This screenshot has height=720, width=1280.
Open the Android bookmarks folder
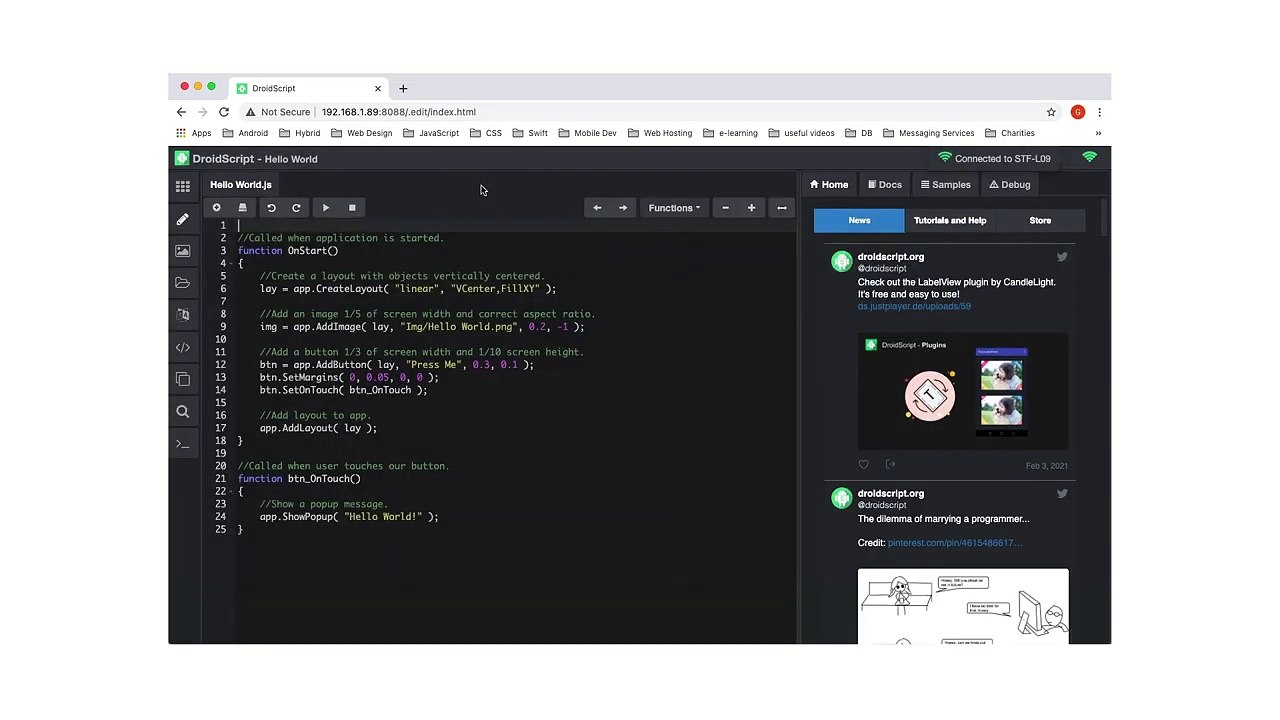245,133
